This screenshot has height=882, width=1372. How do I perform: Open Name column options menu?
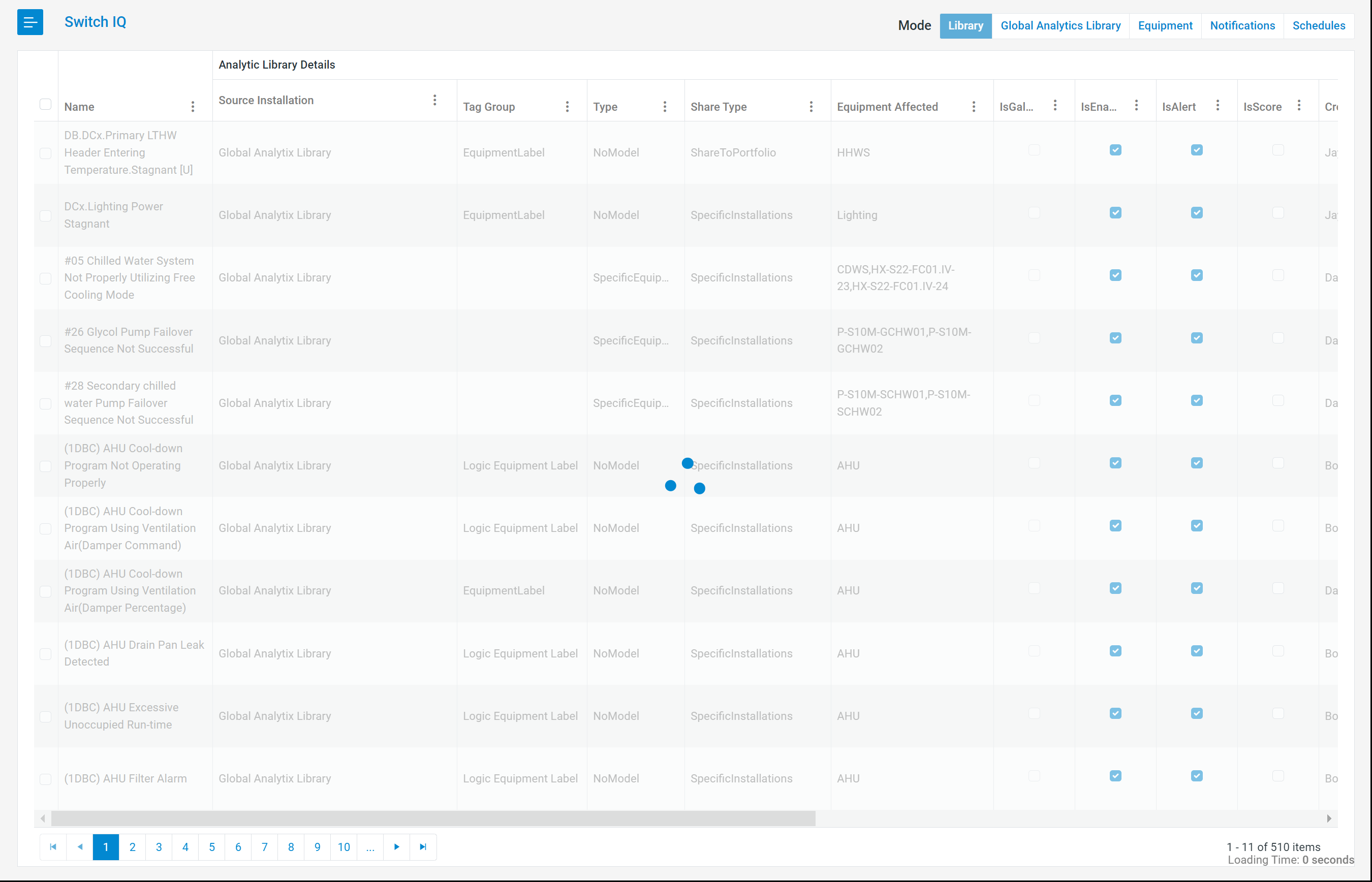tap(193, 107)
